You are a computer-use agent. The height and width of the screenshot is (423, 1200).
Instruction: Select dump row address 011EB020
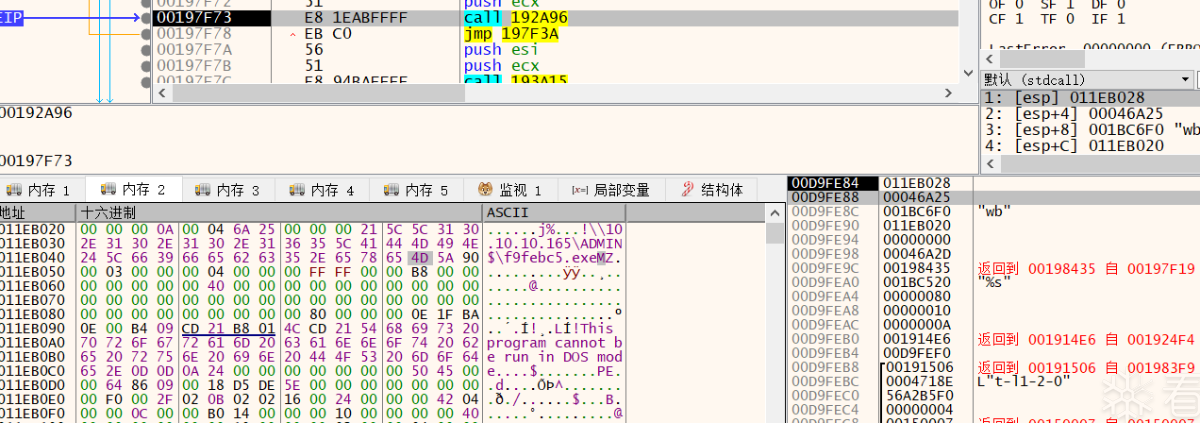[x=33, y=229]
